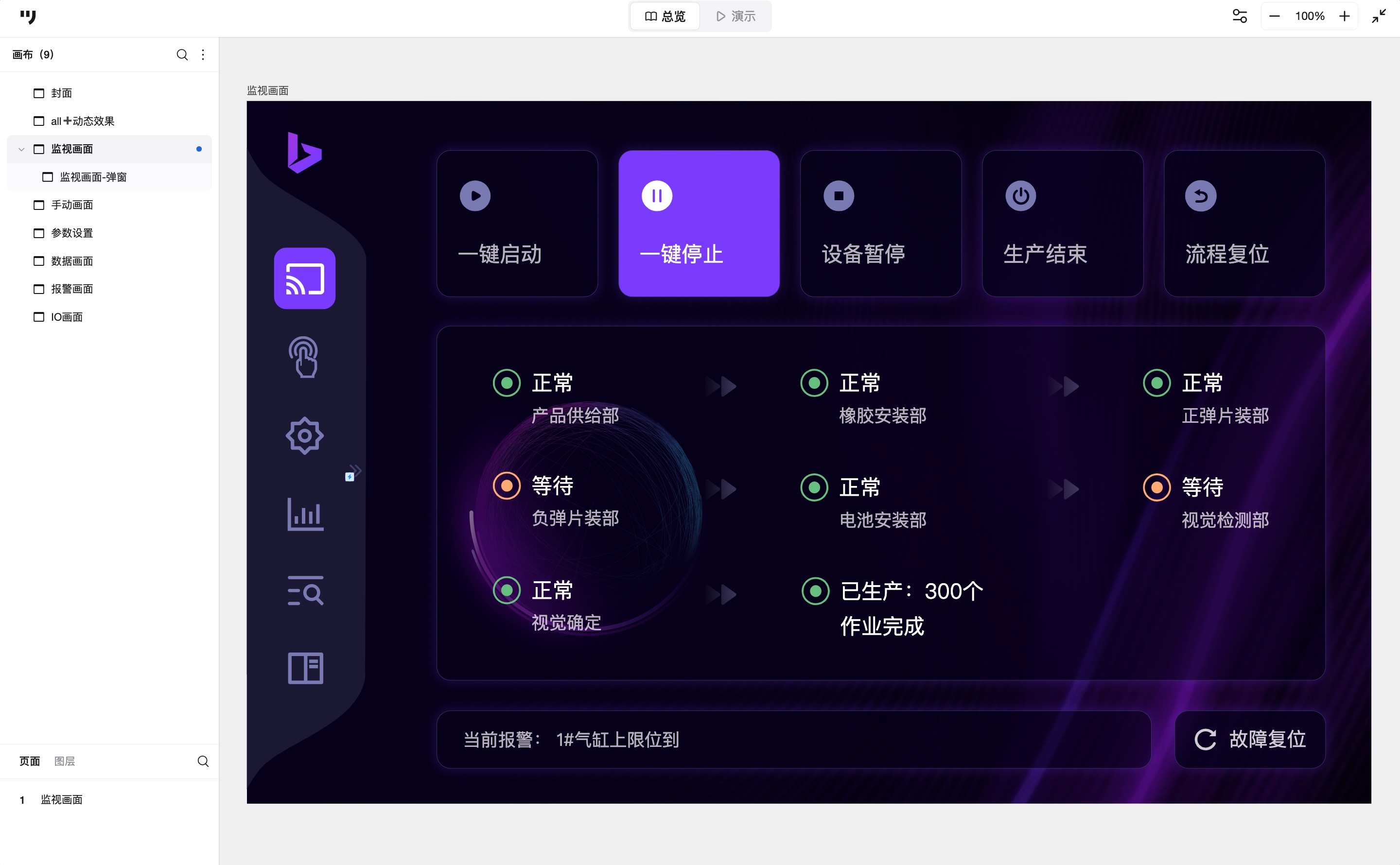Select the monitor cast icon in sidebar
Image resolution: width=1400 pixels, height=865 pixels.
click(304, 278)
